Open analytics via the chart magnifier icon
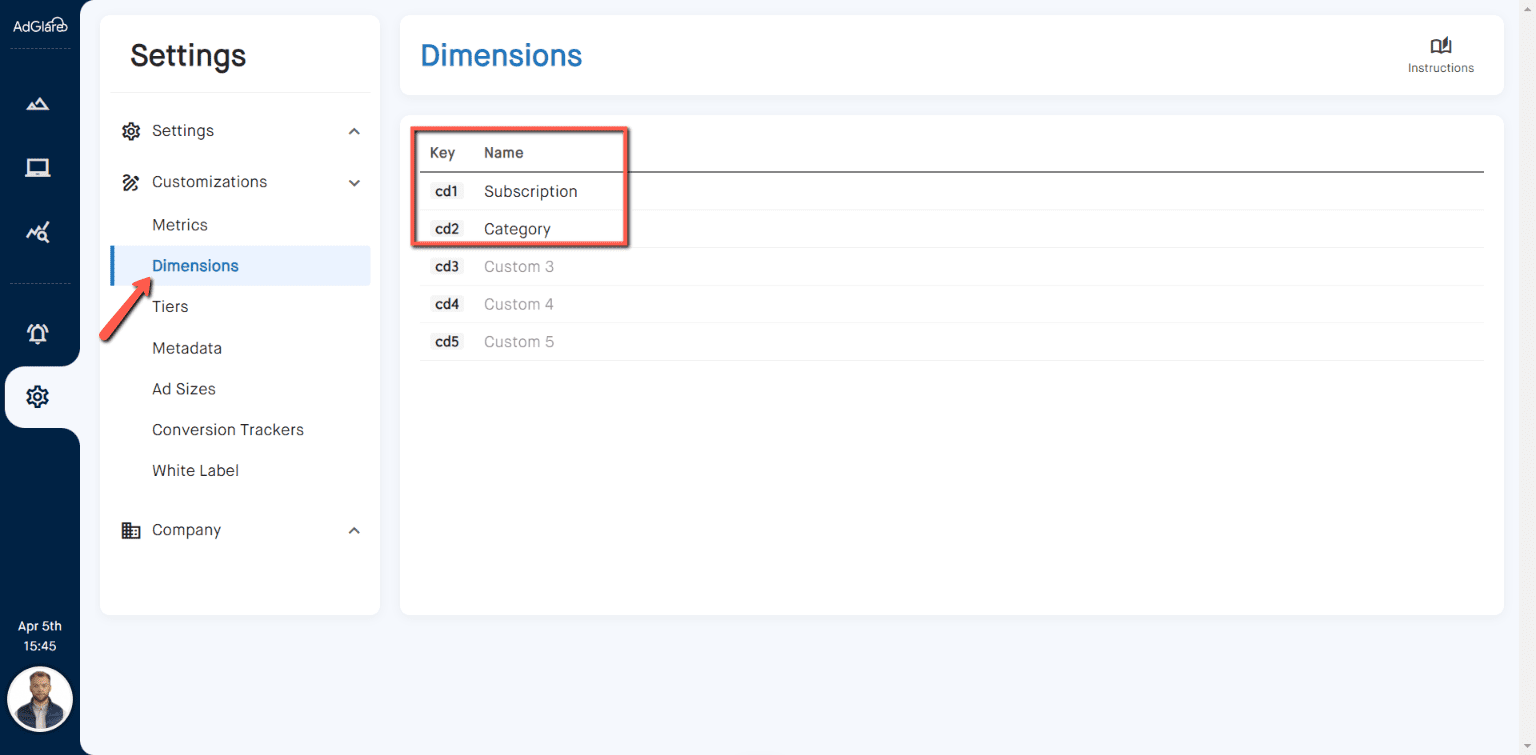1536x755 pixels. pyautogui.click(x=38, y=231)
